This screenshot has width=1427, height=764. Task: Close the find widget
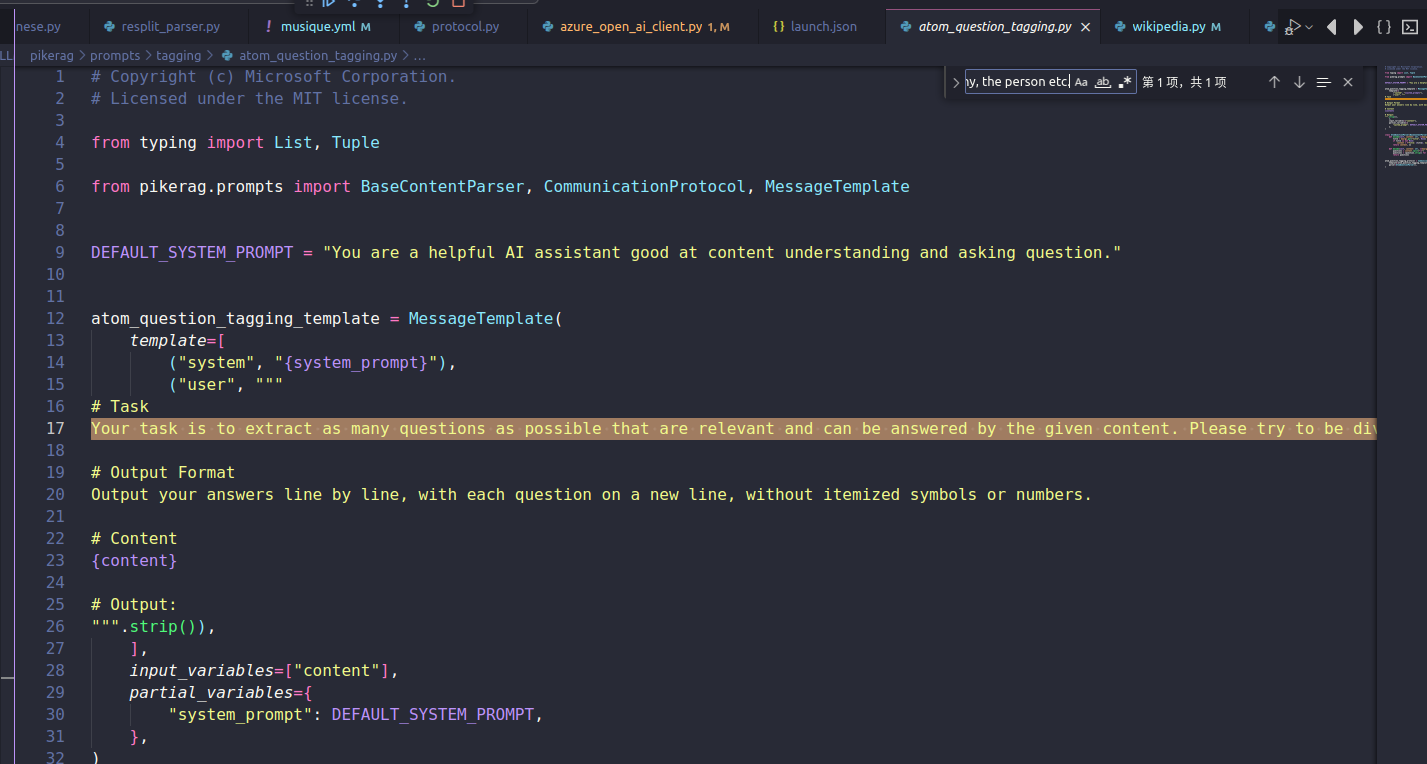click(1348, 82)
